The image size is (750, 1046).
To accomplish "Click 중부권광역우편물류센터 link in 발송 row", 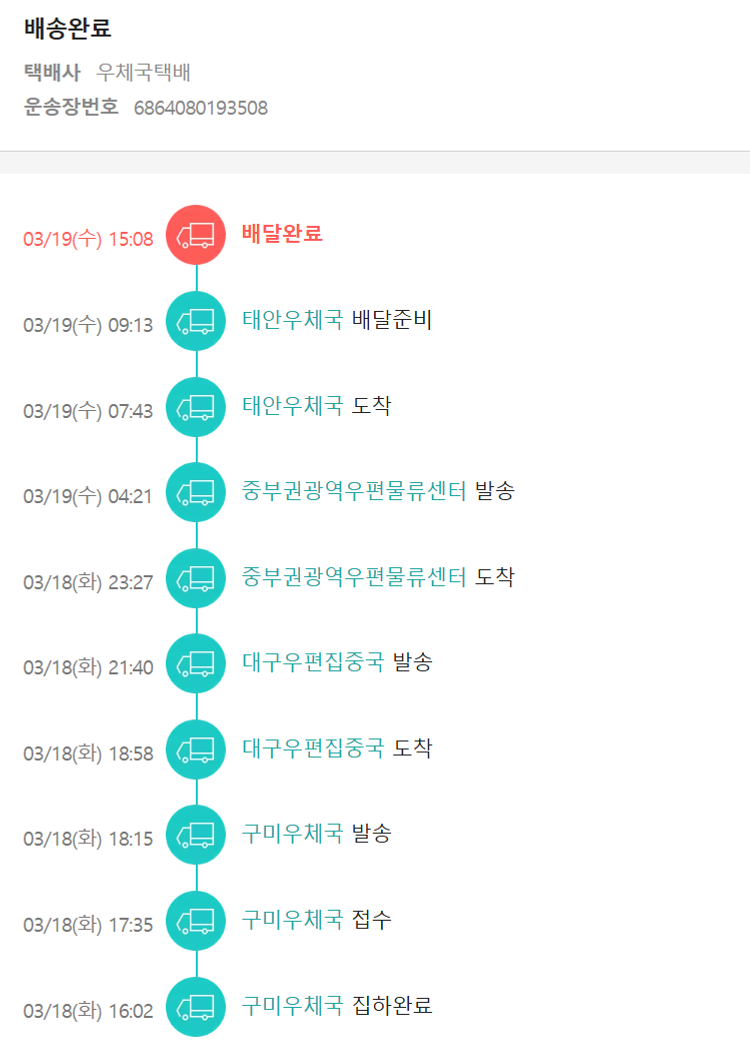I will coord(354,491).
